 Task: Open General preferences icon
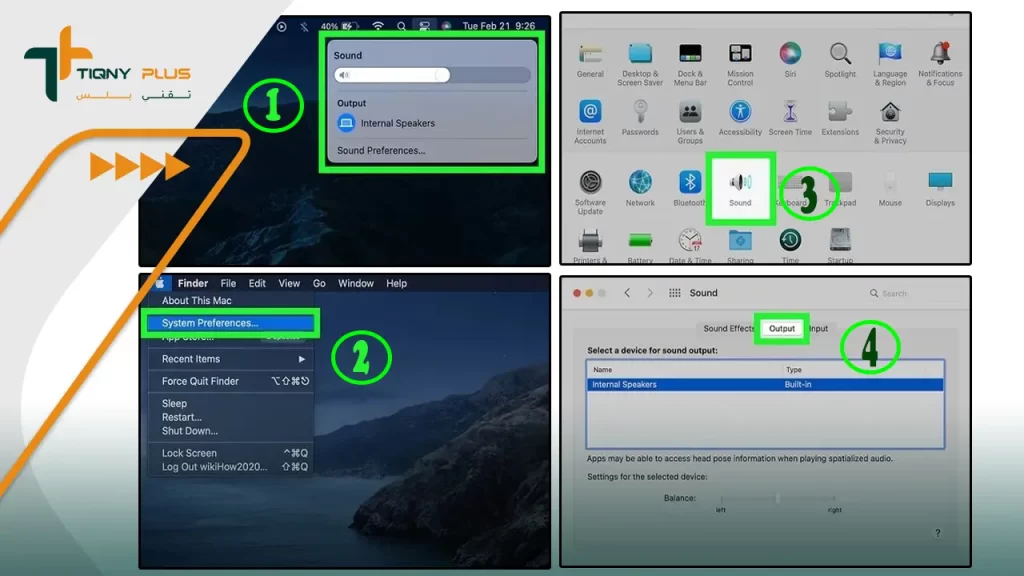click(x=590, y=54)
